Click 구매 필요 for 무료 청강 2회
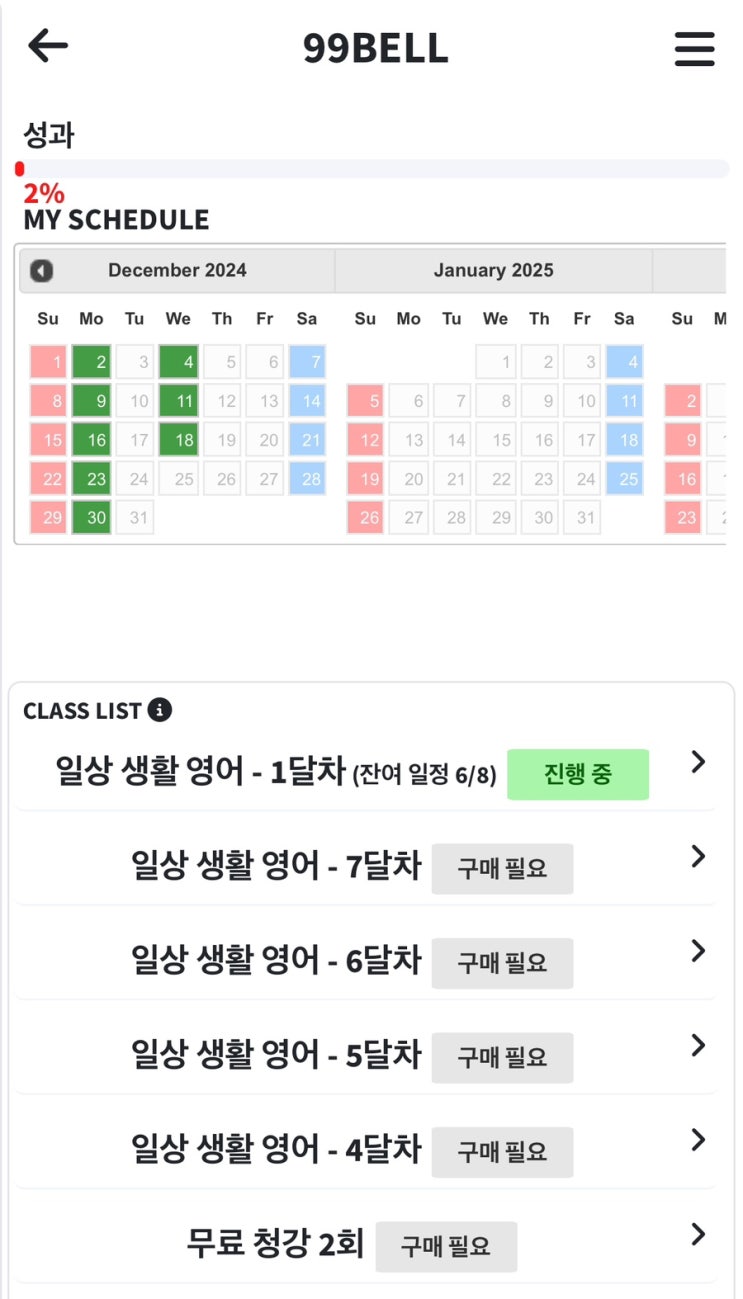Screen dimensions: 743x1299 (446, 1246)
